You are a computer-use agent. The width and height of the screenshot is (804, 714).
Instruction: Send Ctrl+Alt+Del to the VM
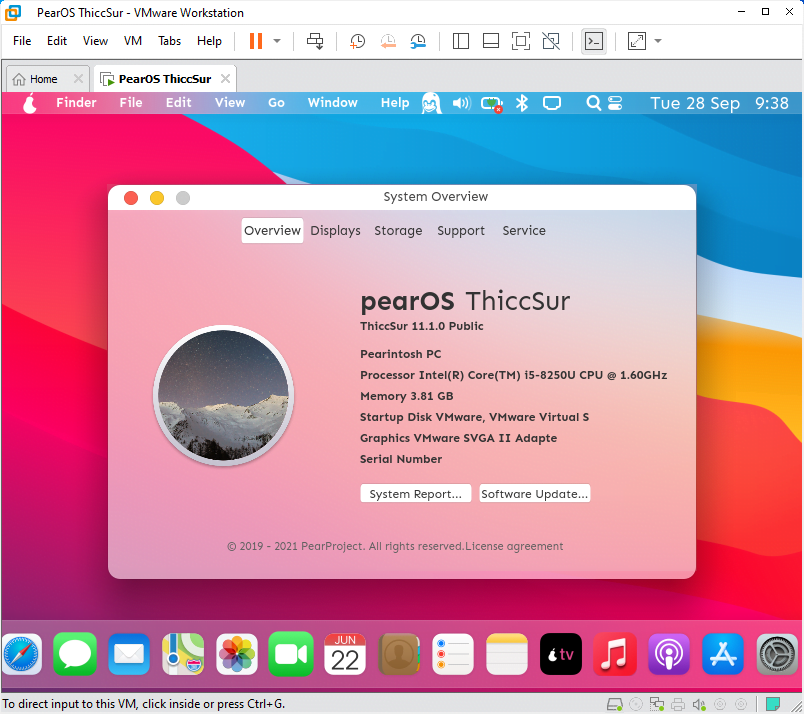point(315,41)
